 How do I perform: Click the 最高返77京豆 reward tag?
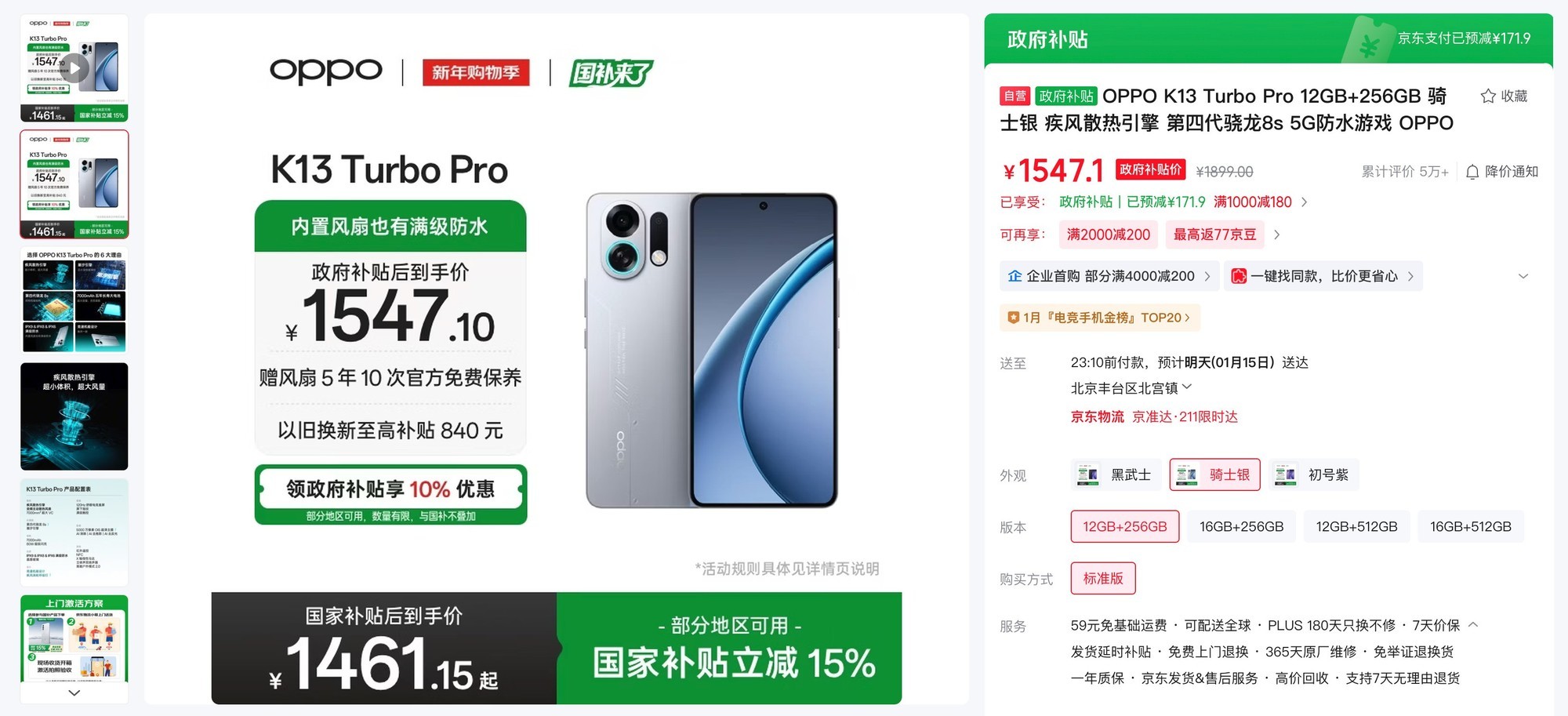click(1214, 234)
